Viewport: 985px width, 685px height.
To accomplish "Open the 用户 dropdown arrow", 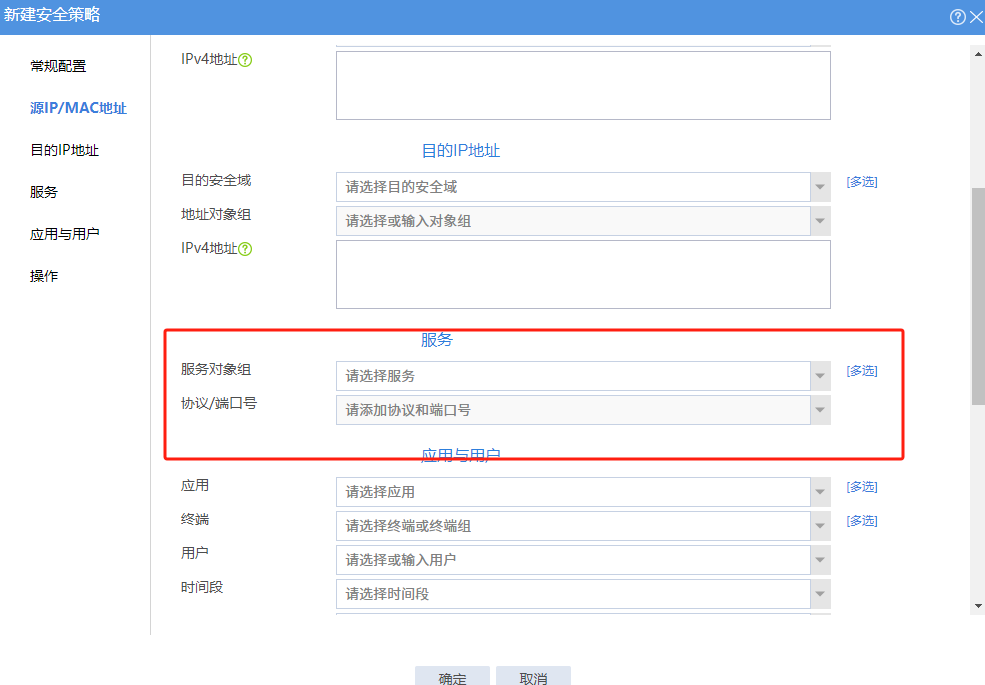I will point(820,560).
